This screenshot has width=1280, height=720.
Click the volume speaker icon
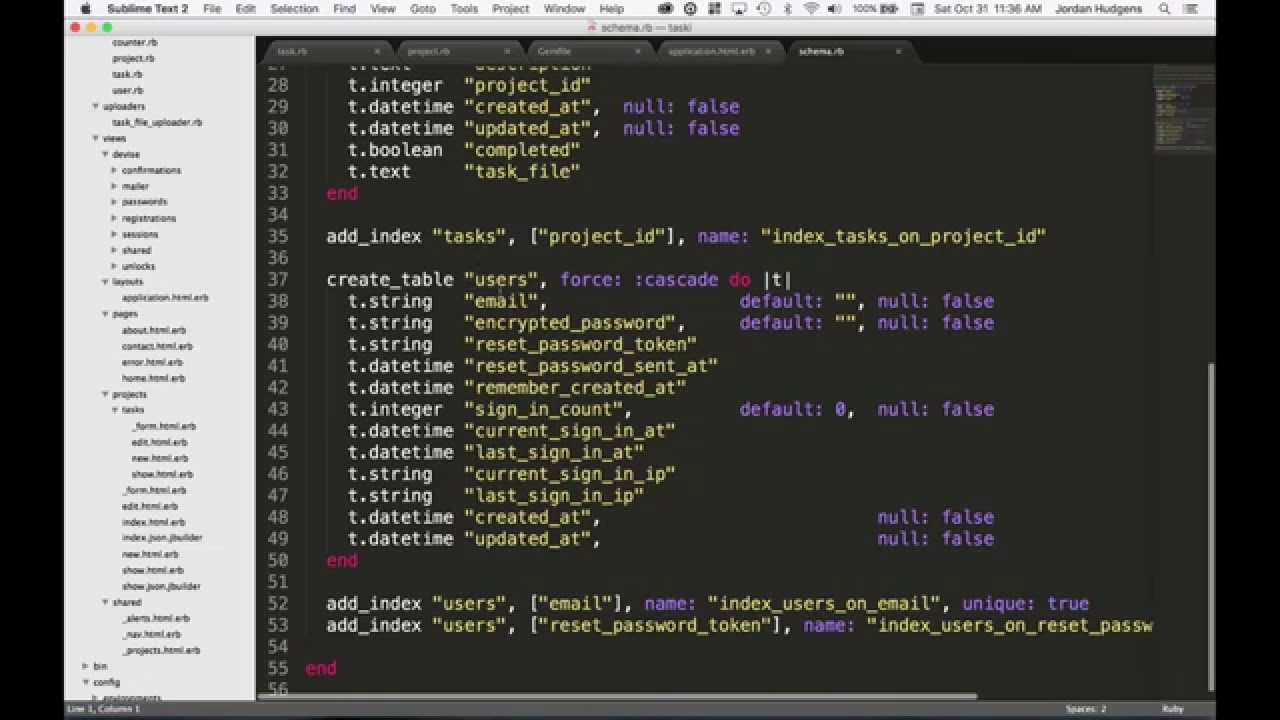tap(834, 8)
